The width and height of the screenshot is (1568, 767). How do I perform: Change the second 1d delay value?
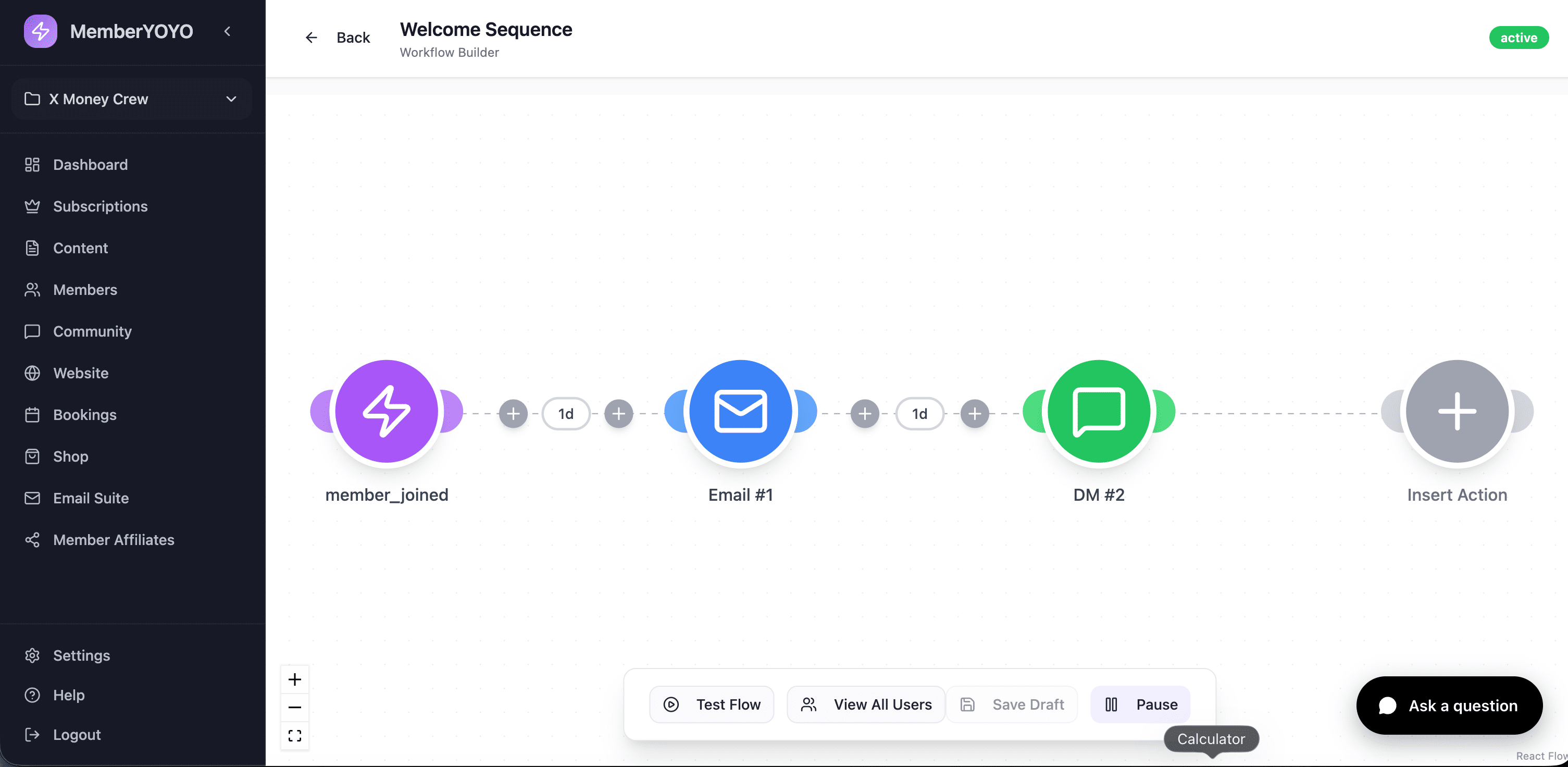pos(919,413)
